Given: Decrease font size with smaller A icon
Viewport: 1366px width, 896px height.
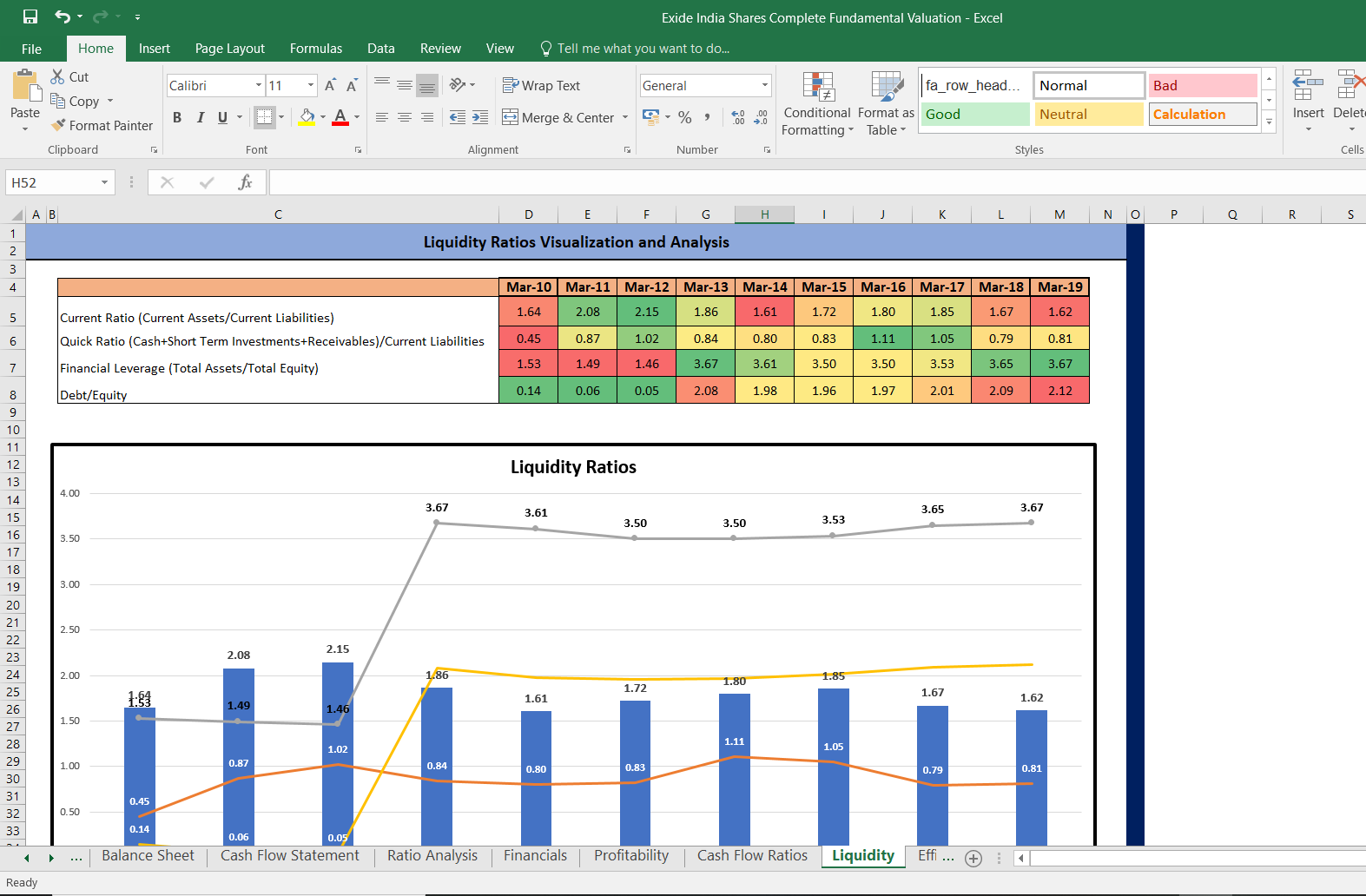Looking at the screenshot, I should 352,85.
